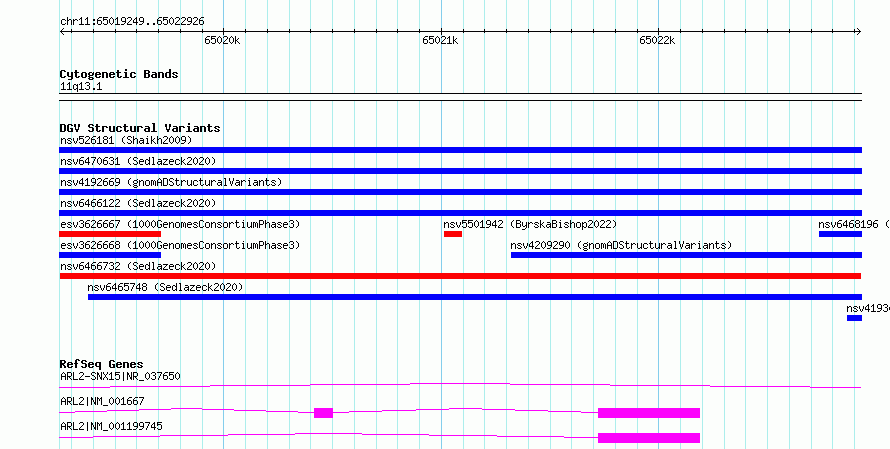Click the truncated nsv4193 variant label
Viewport: 890px width, 449px height.
868,308
